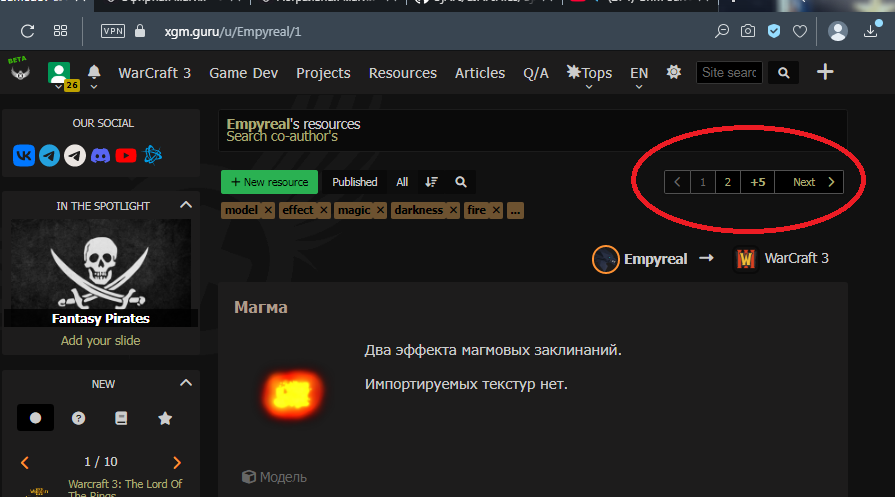Open Empyreal author link beside avatar
The width and height of the screenshot is (895, 497).
(x=655, y=259)
